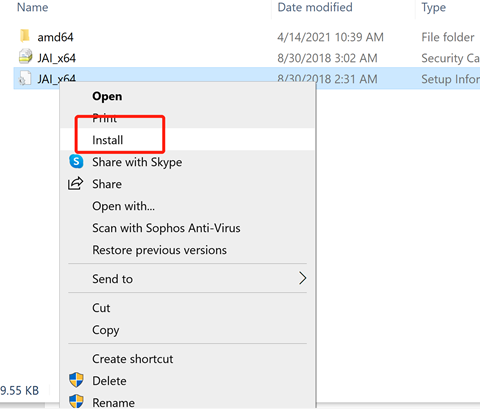The image size is (480, 409).
Task: Select the amd64 folder icon
Action: (x=25, y=36)
